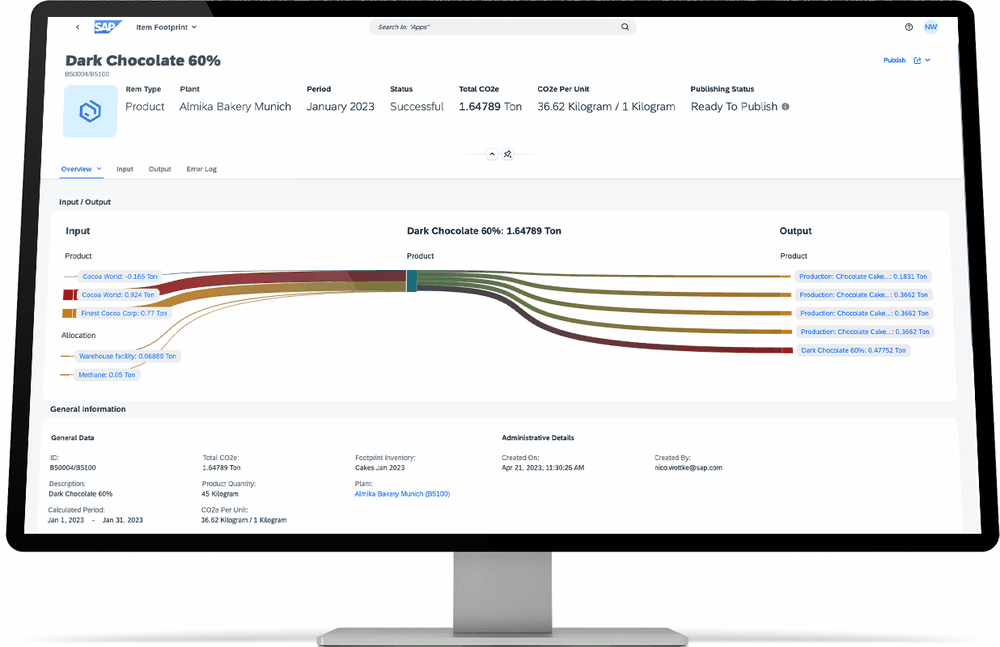
Task: Switch to the Output tab
Action: click(x=160, y=169)
